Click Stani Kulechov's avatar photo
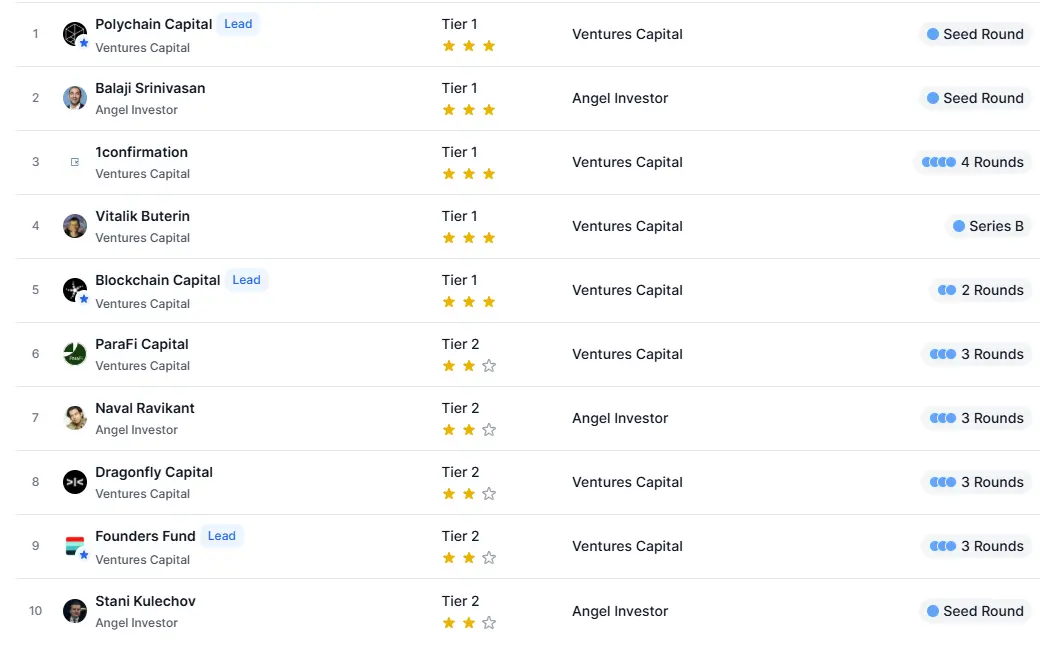 click(75, 611)
